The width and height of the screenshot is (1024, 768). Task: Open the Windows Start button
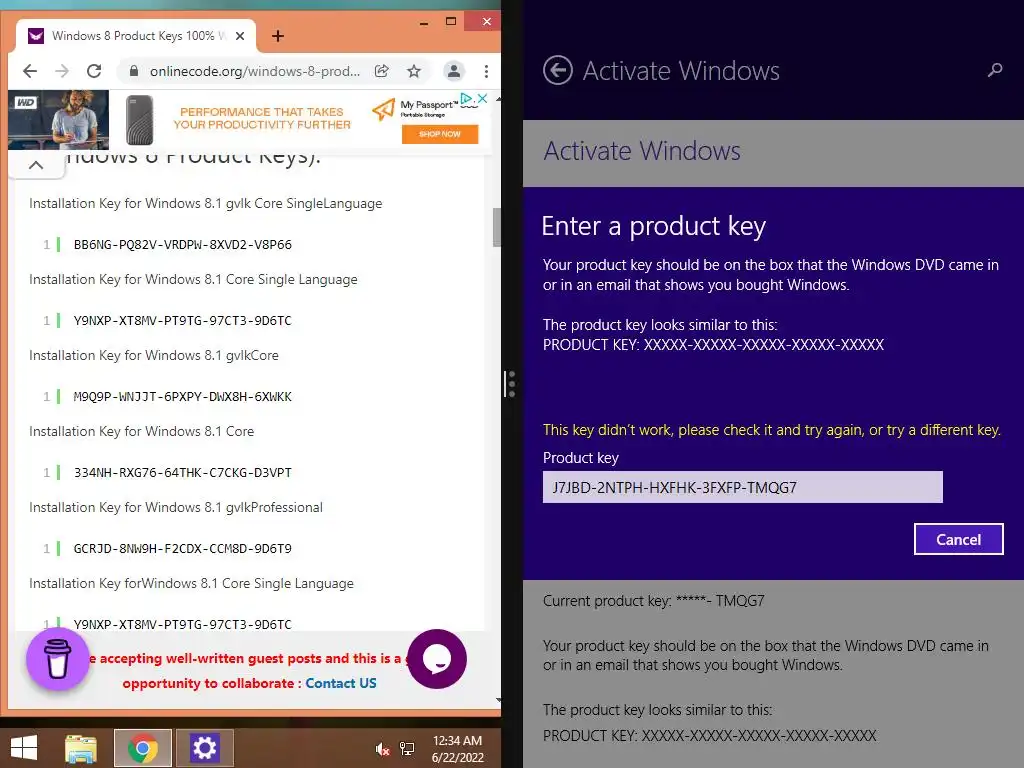point(24,748)
